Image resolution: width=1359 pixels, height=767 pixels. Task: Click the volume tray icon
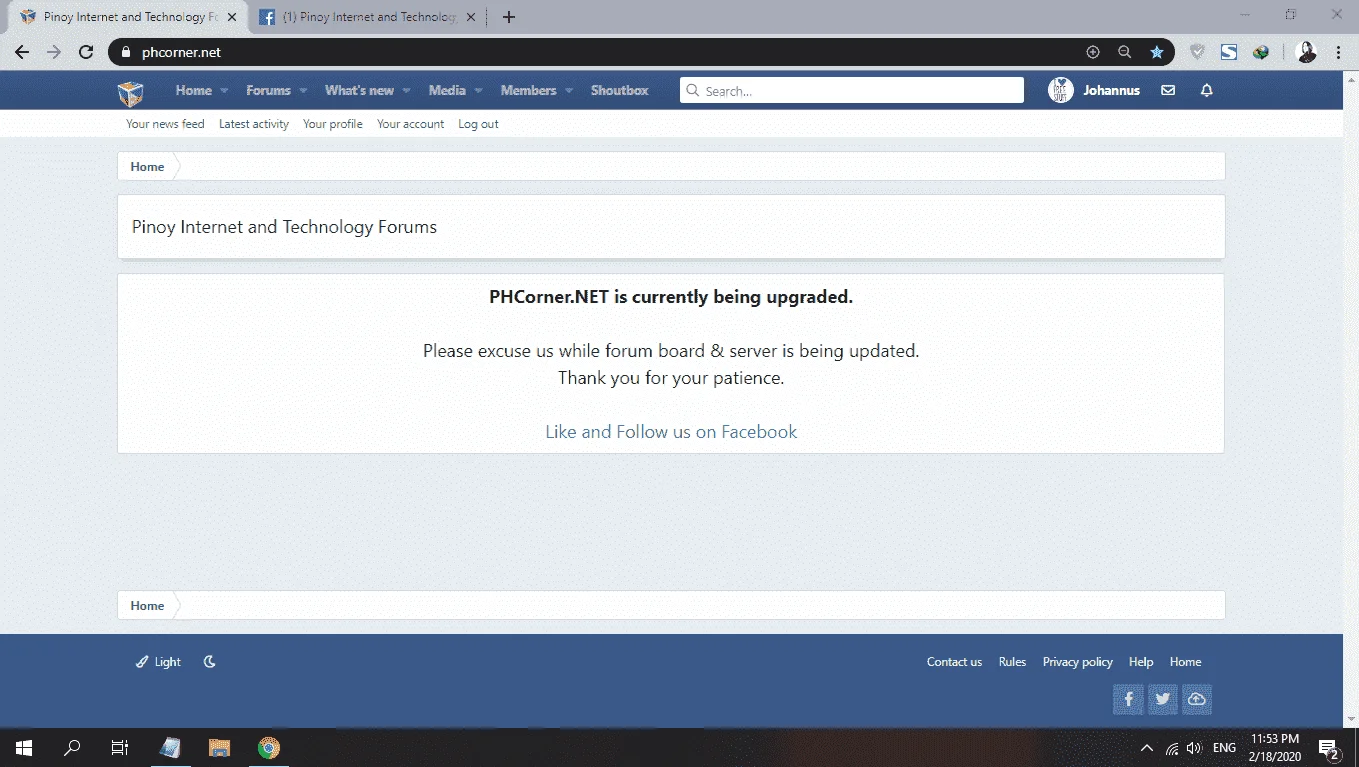click(1194, 748)
